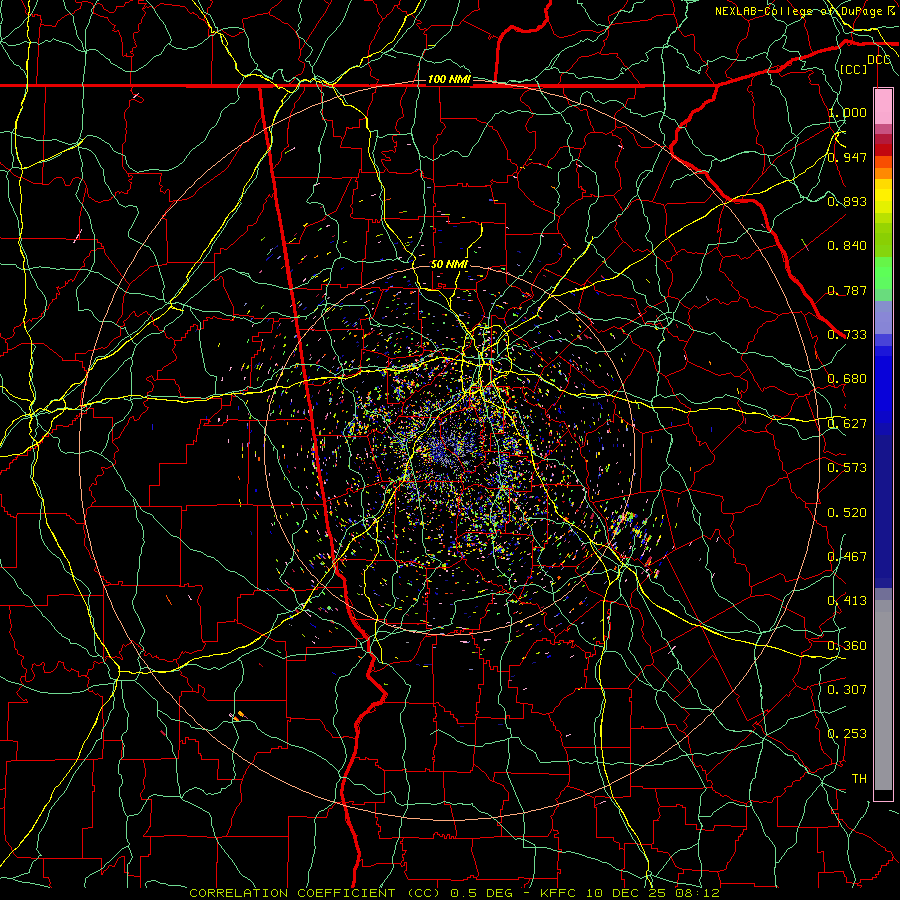Click the 0.840 scale value
The height and width of the screenshot is (900, 900).
(847, 246)
